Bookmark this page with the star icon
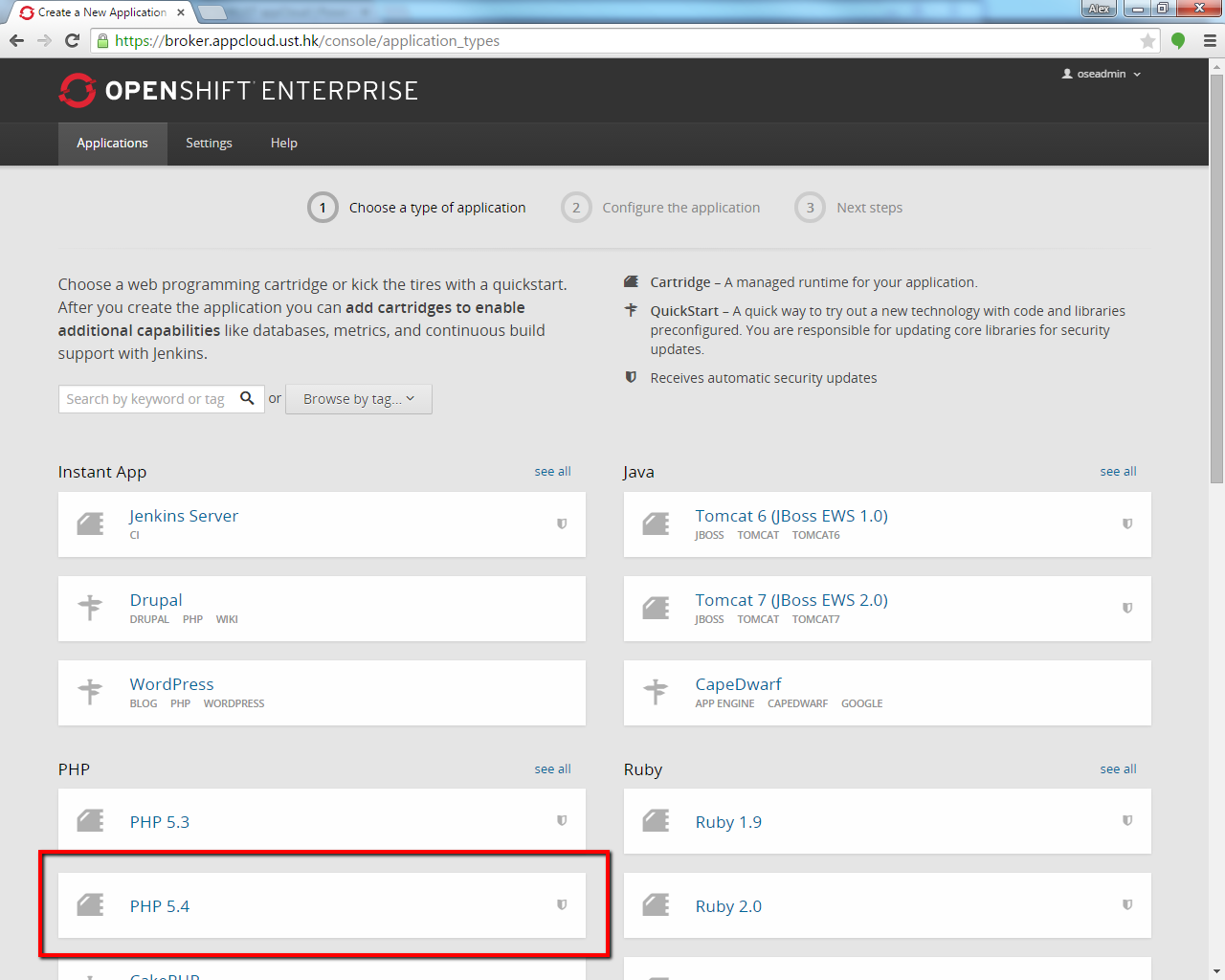 pyautogui.click(x=1147, y=41)
